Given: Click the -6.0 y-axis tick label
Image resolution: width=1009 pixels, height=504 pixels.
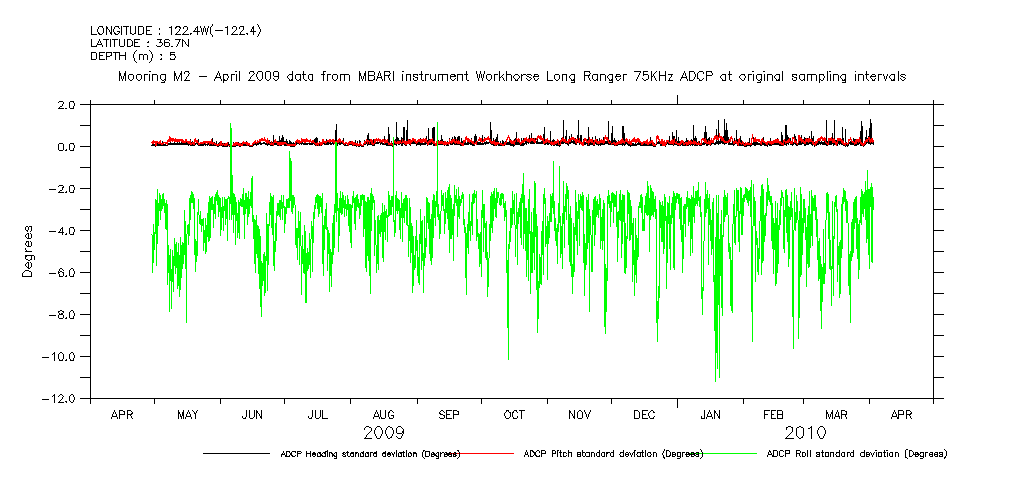Looking at the screenshot, I should click(64, 273).
